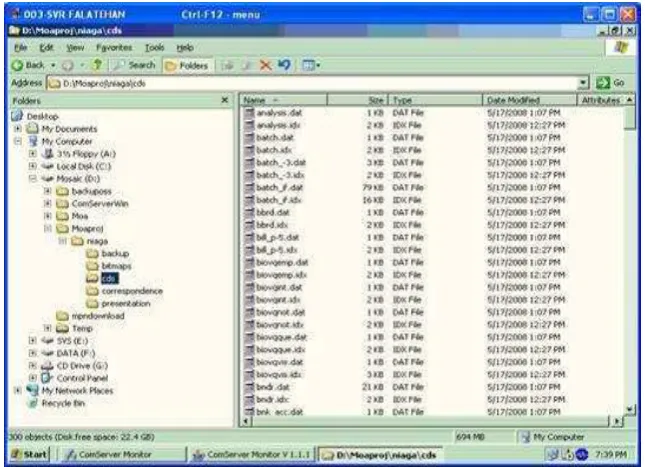Select the Moaproj folder in tree
Viewport: 645px width, 467px height.
pyautogui.click(x=87, y=228)
